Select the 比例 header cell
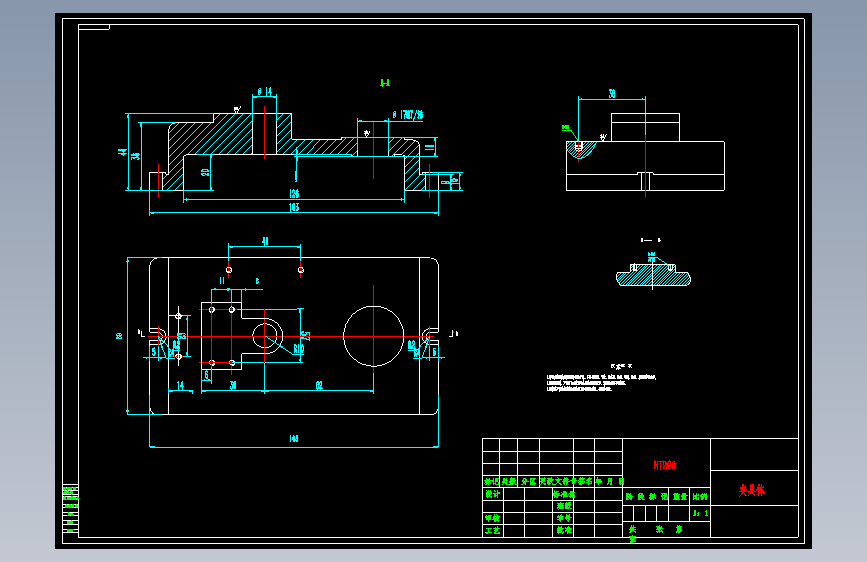The height and width of the screenshot is (562, 867). pyautogui.click(x=700, y=497)
